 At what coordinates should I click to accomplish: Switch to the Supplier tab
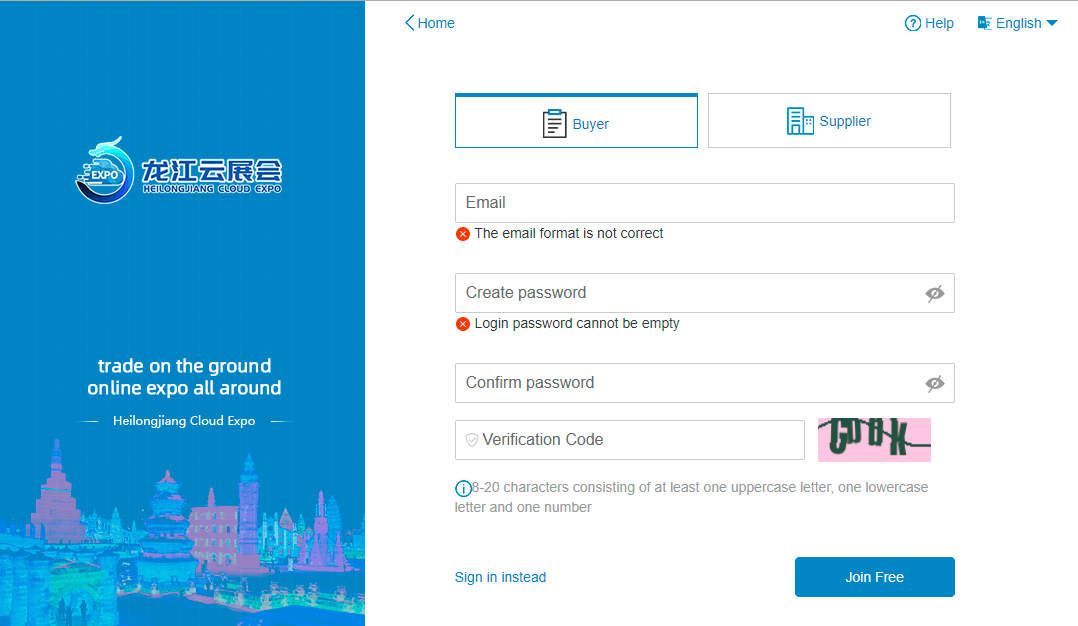[829, 121]
